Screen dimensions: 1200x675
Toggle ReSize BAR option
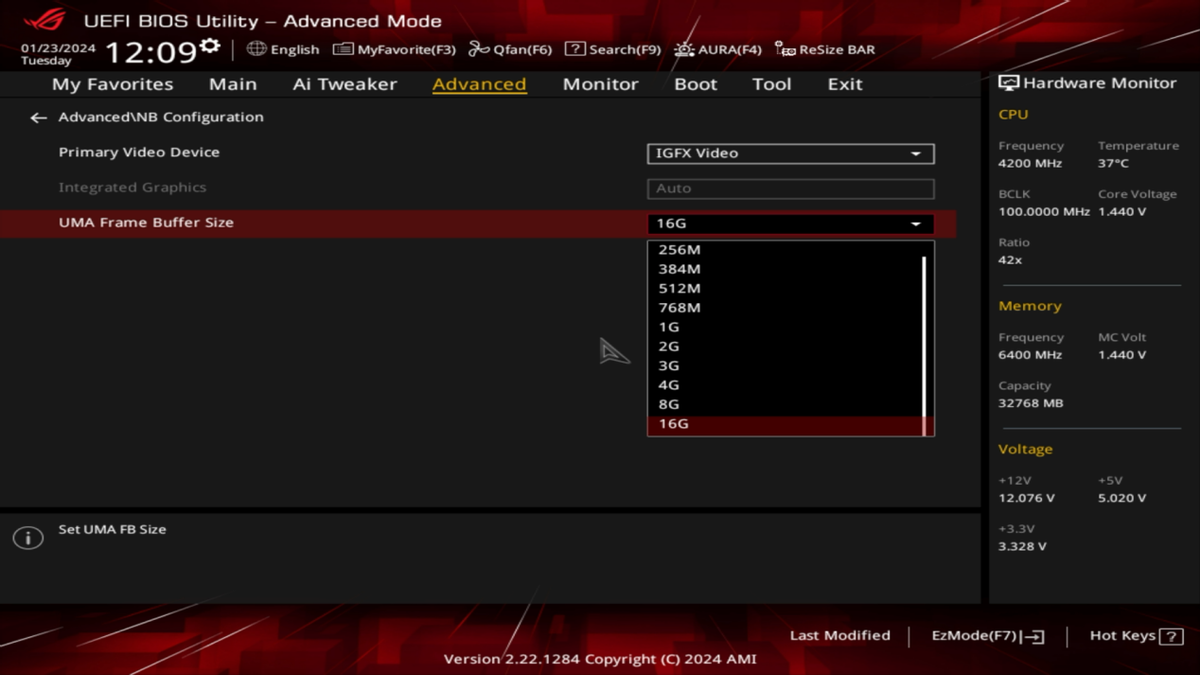(x=825, y=49)
